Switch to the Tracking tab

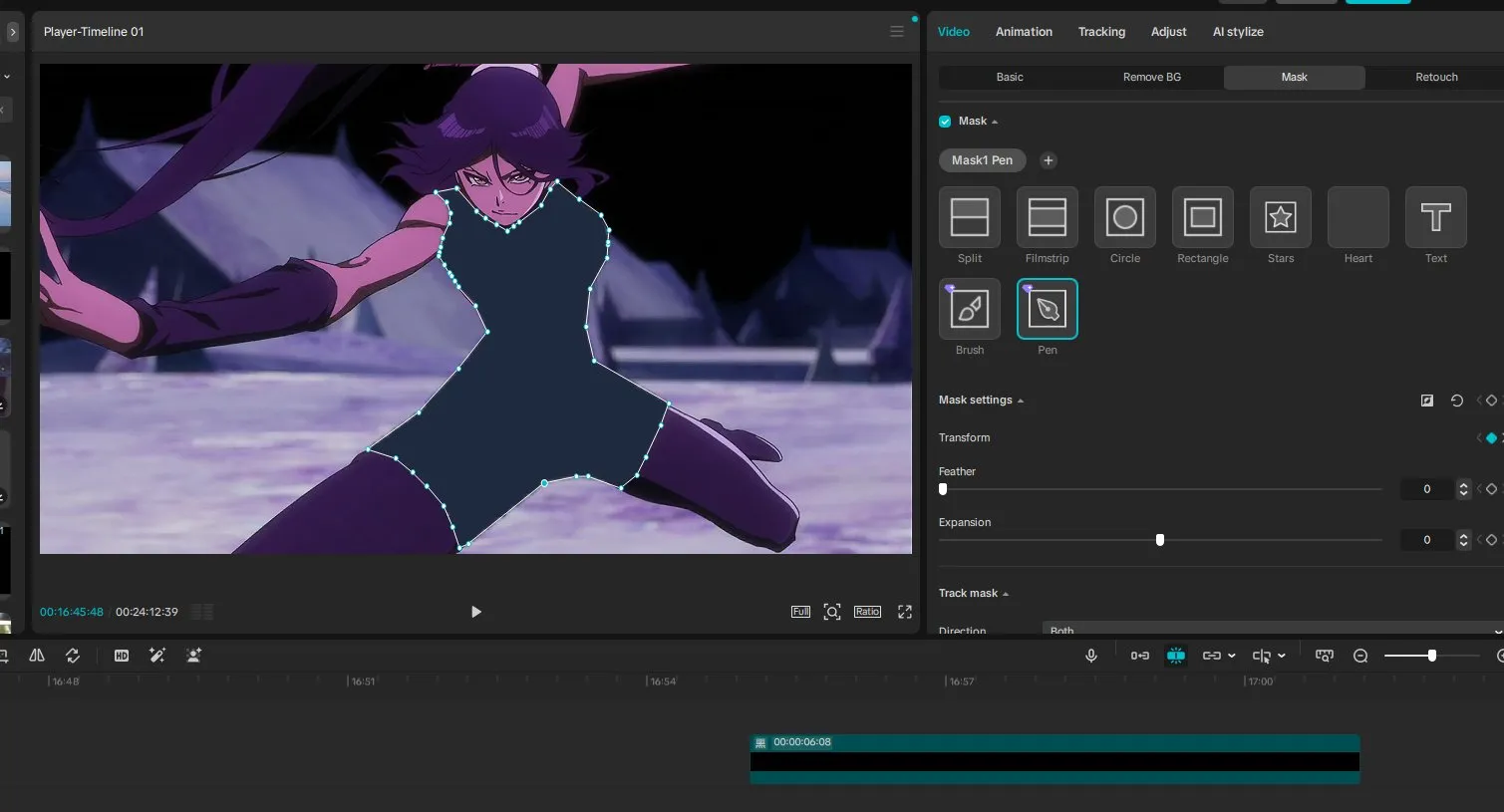pyautogui.click(x=1101, y=32)
